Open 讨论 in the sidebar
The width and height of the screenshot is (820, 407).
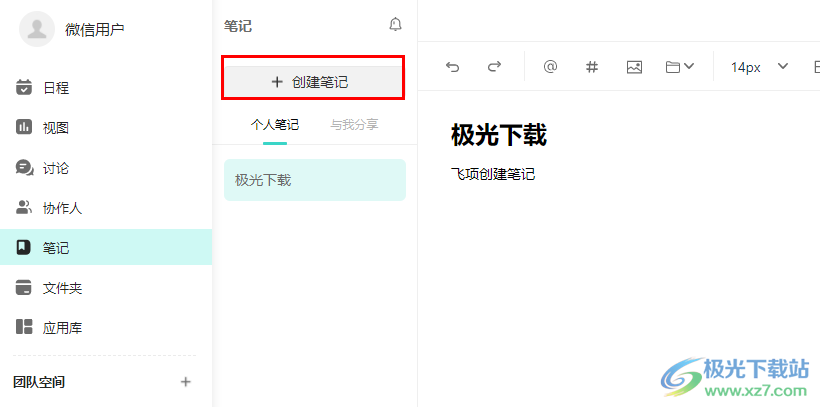(x=56, y=168)
